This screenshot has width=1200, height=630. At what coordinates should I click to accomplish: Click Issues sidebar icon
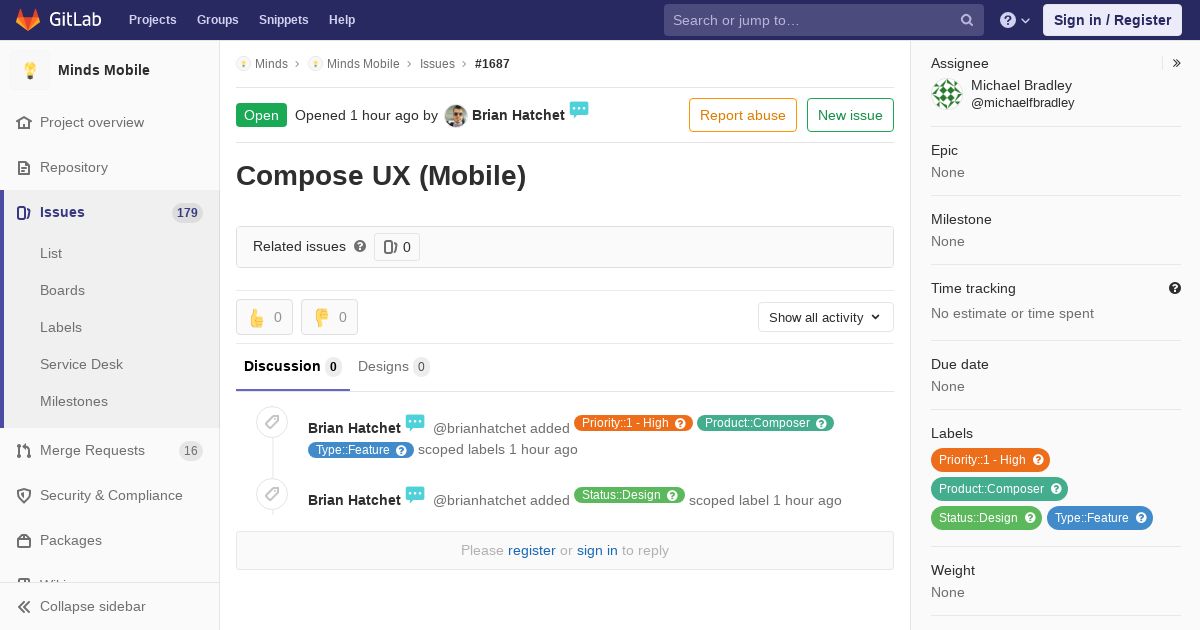coord(24,212)
